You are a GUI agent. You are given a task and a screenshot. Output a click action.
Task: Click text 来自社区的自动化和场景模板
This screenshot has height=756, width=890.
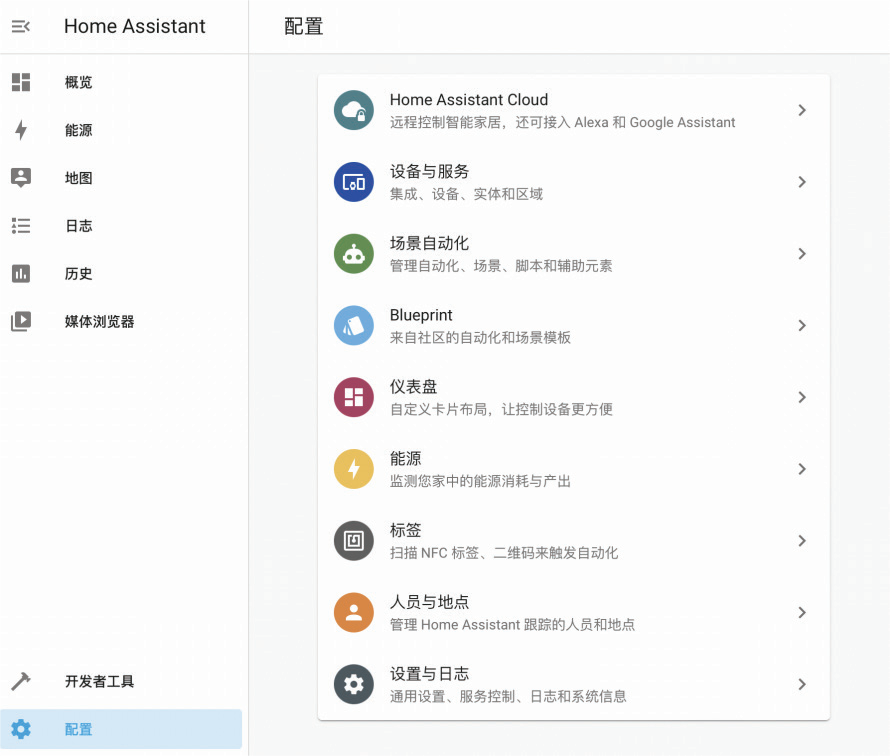(x=480, y=338)
